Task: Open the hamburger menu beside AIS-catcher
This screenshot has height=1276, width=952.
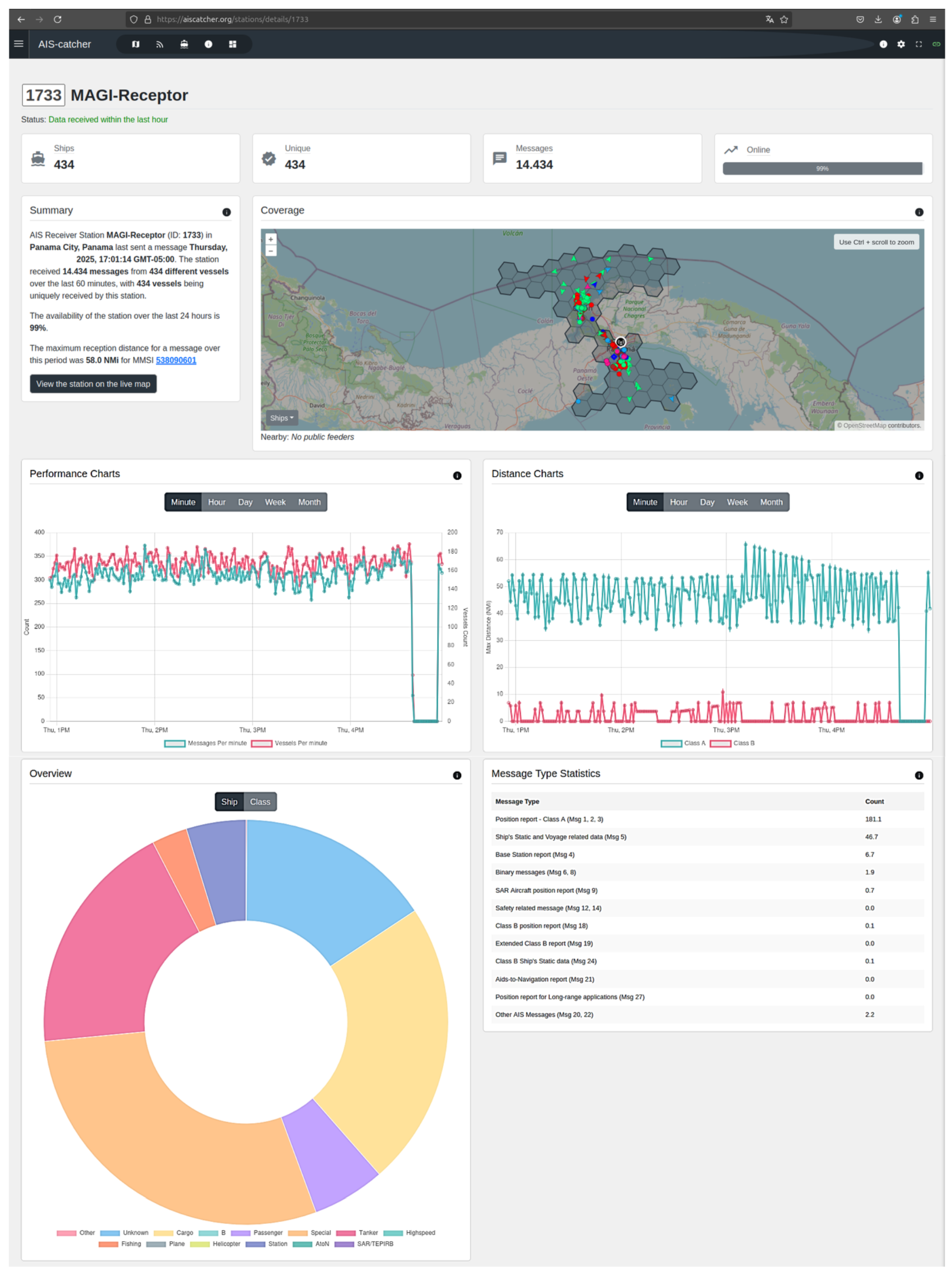Action: (x=18, y=44)
